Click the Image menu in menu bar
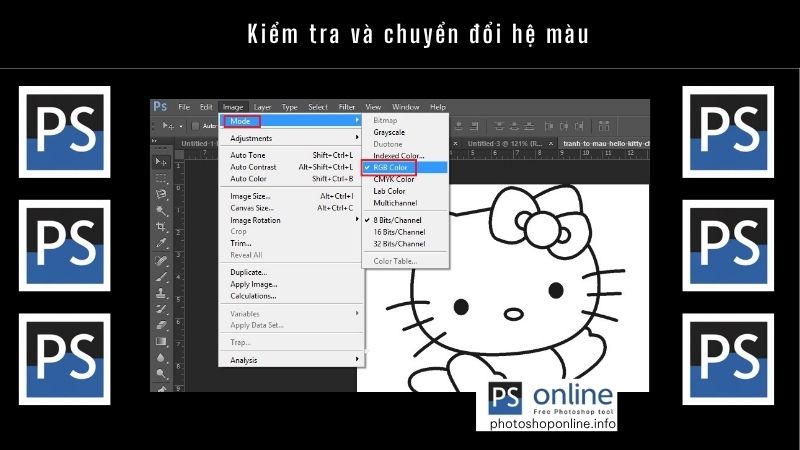 pos(233,107)
